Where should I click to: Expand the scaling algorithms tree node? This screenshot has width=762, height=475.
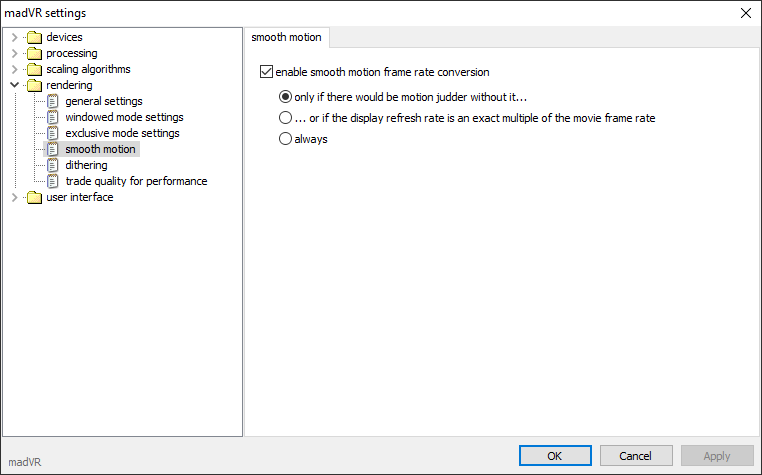[14, 70]
